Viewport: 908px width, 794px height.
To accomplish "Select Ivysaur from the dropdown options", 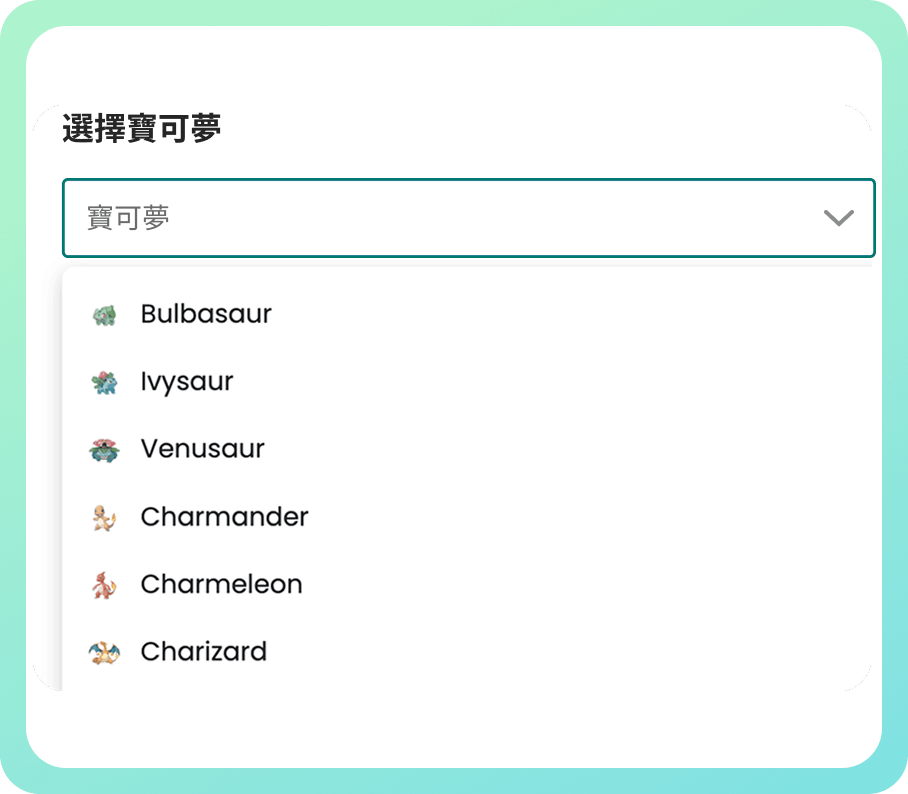I will (x=188, y=381).
